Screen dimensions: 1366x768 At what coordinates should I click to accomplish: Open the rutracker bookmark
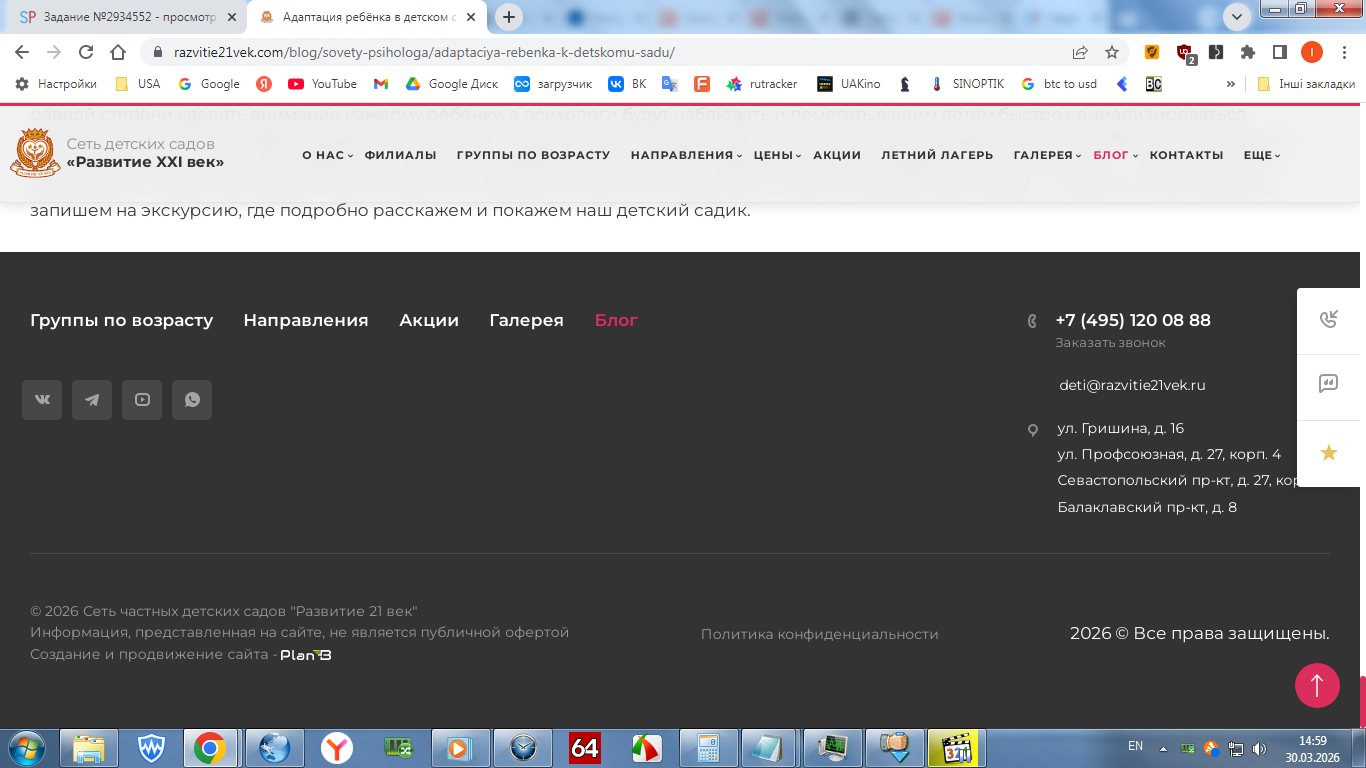pyautogui.click(x=762, y=84)
